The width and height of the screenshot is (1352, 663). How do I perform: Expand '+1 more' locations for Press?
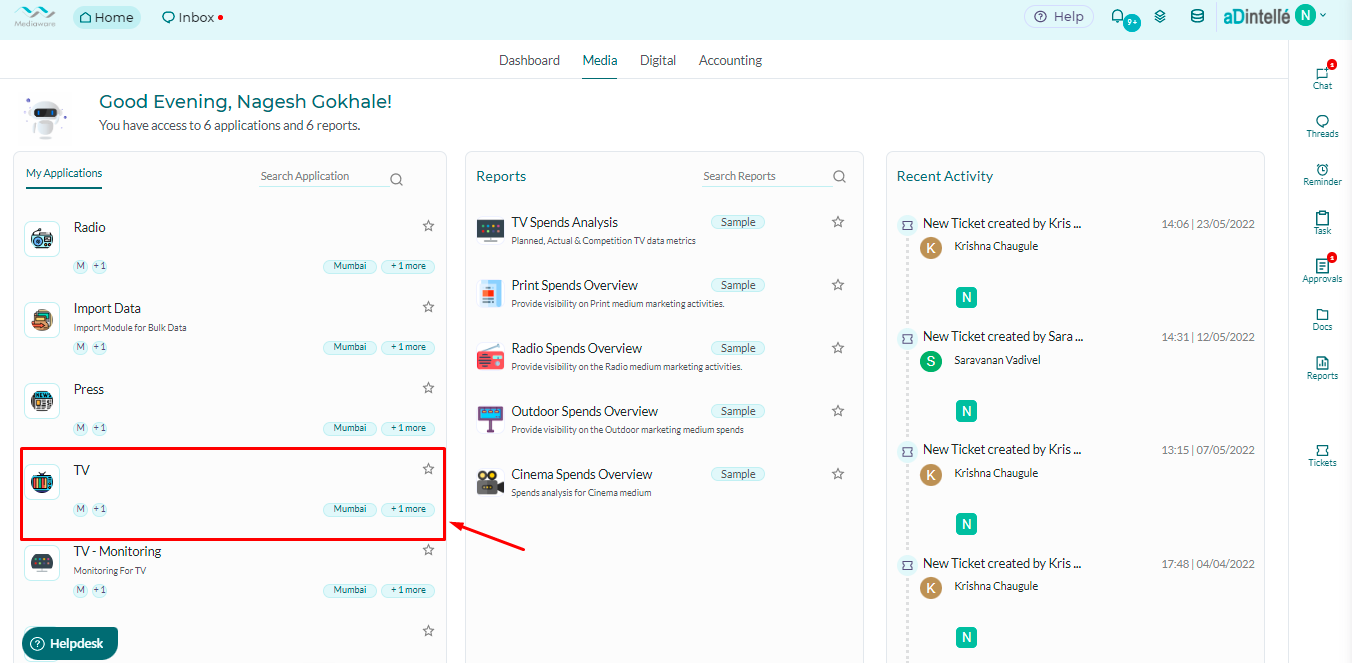coord(408,428)
